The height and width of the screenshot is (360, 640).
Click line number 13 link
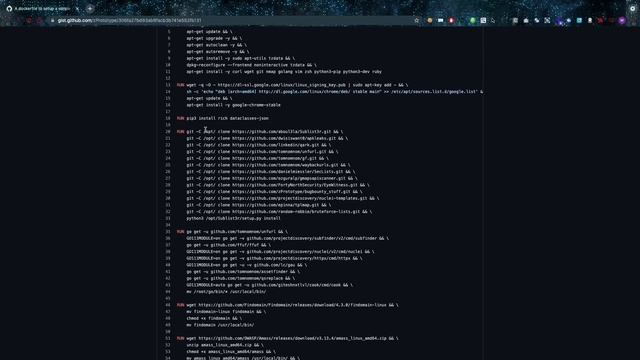point(168,85)
